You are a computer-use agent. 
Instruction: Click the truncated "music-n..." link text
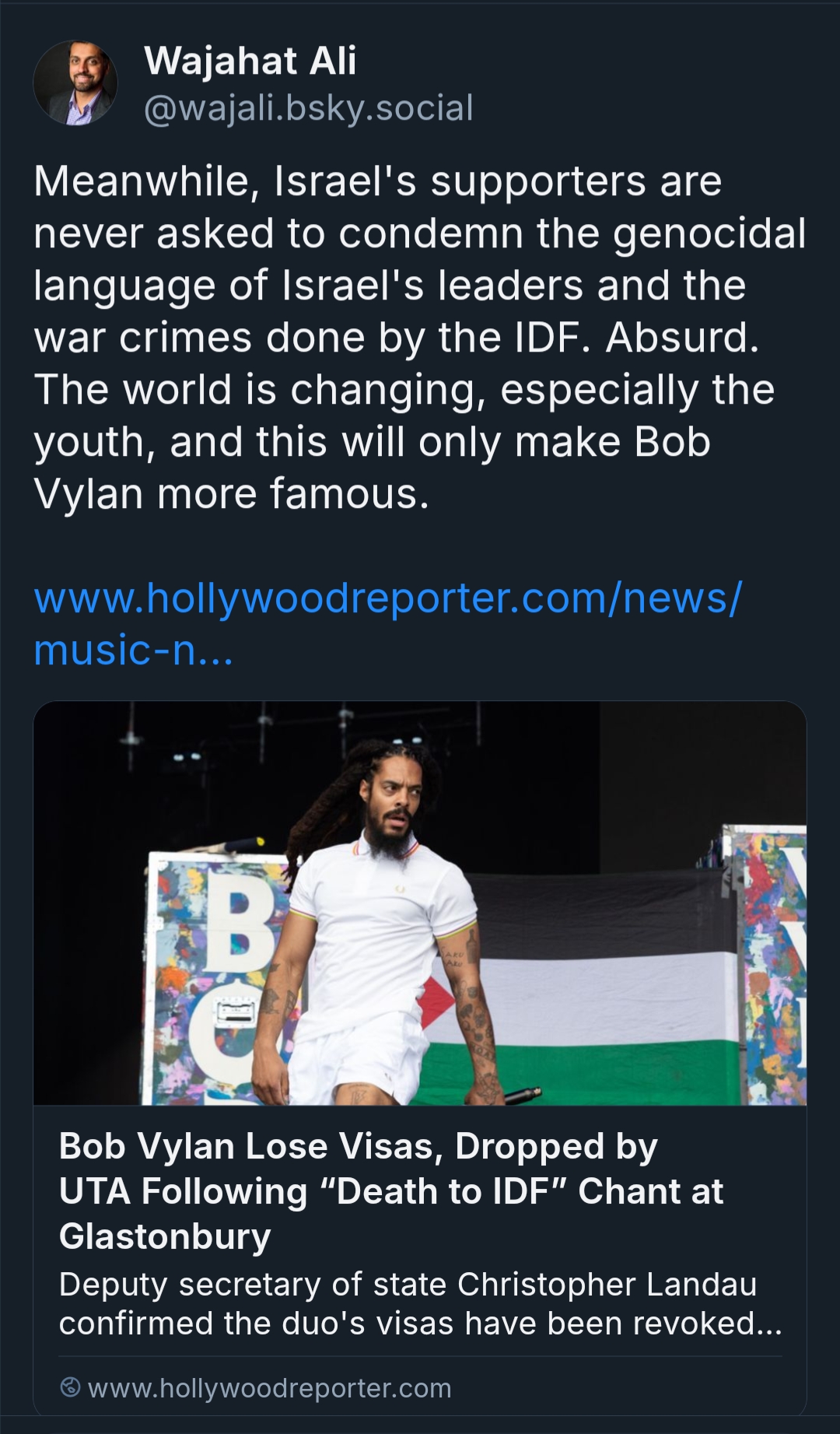coord(133,650)
